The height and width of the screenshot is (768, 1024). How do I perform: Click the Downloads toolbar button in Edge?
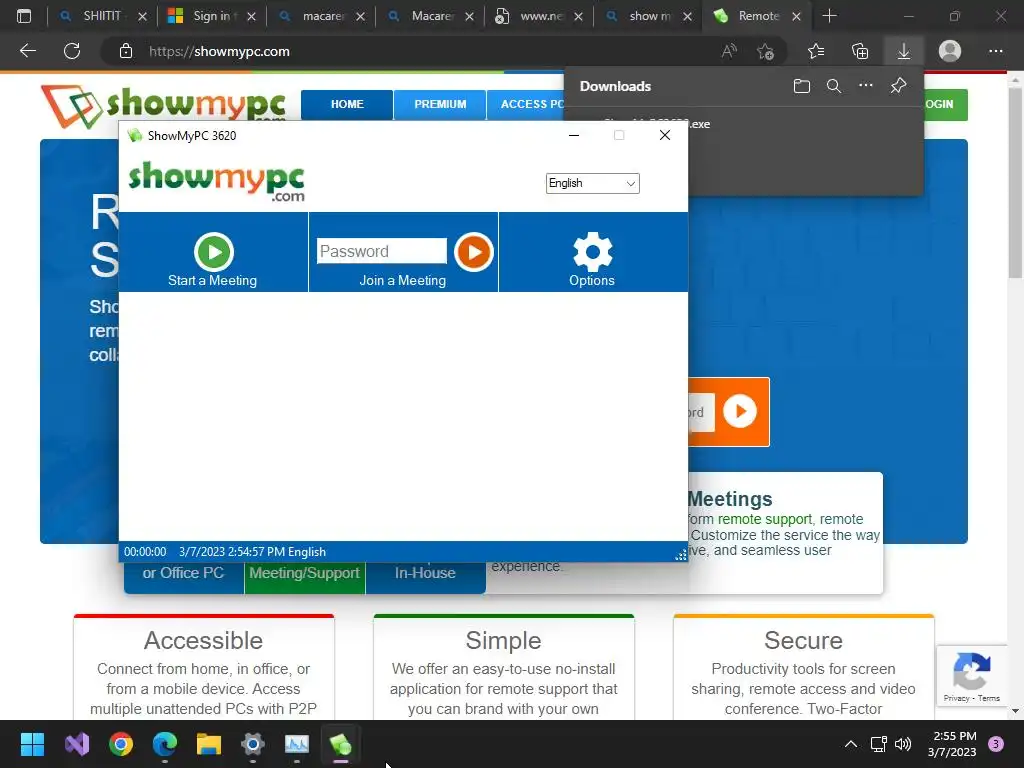pyautogui.click(x=903, y=51)
